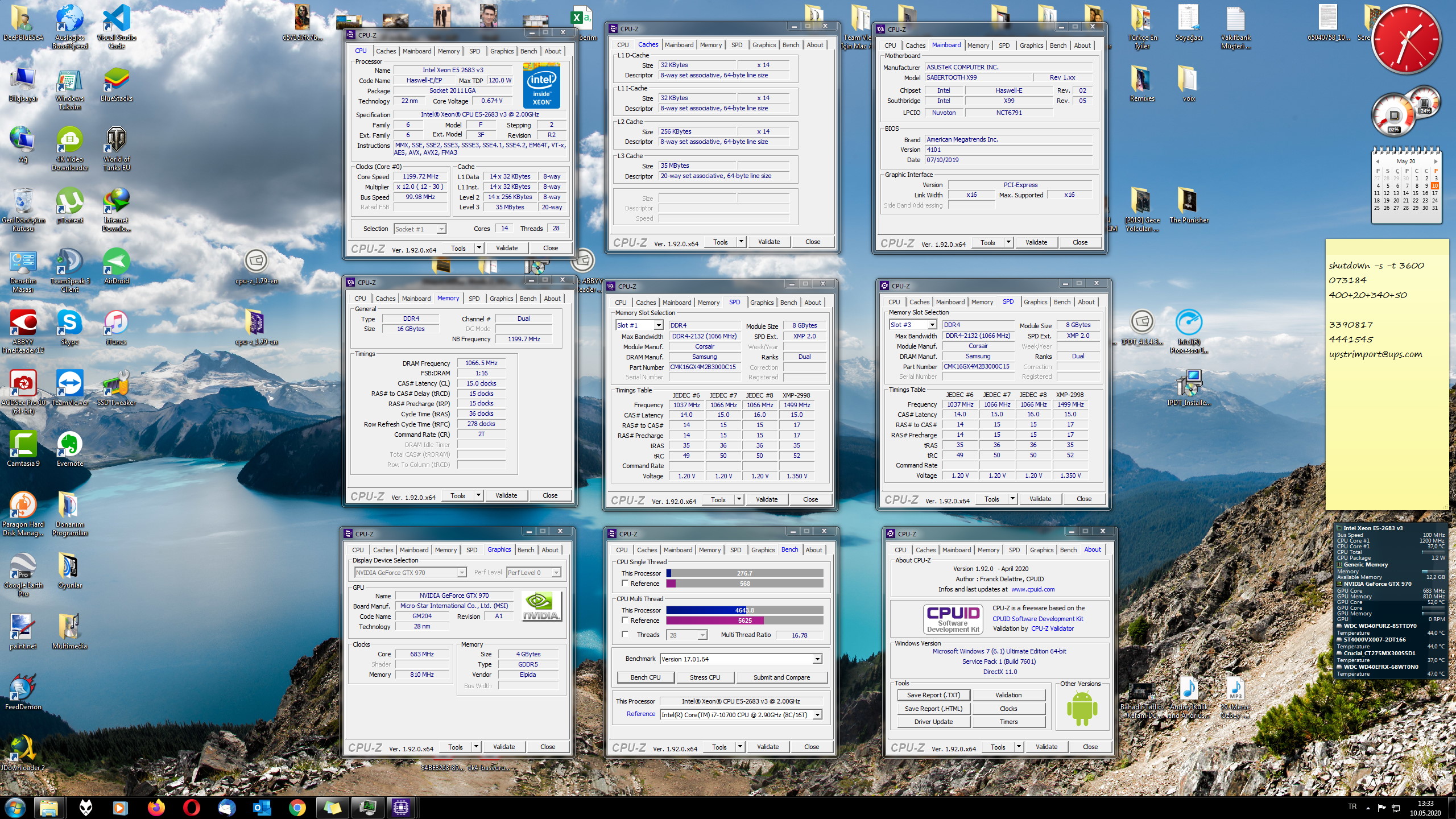
Task: Enable Reference checkbox under CPU Multi Thread
Action: pos(626,621)
